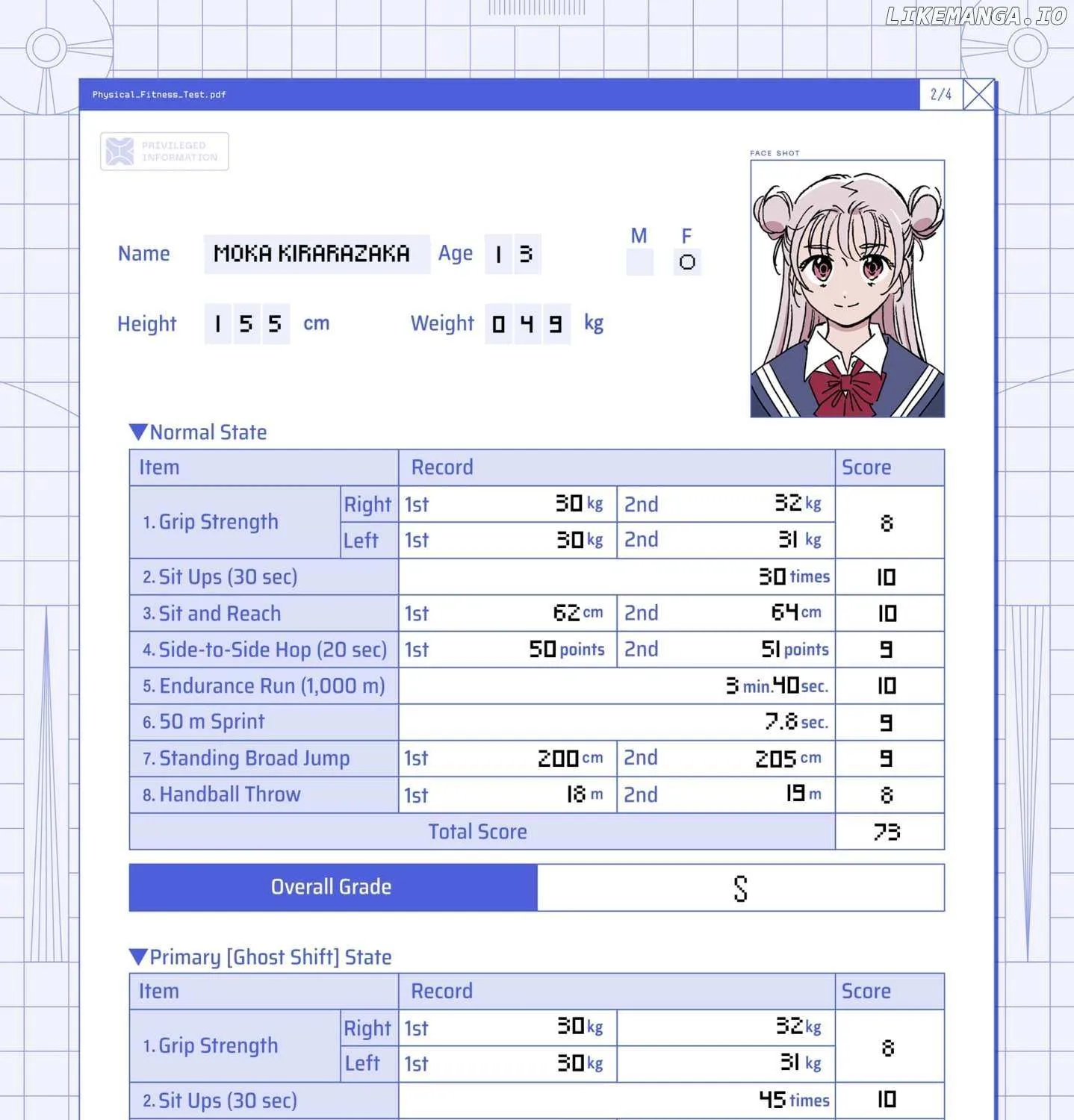Toggle the F gender box
The height and width of the screenshot is (1120, 1074).
click(x=687, y=262)
